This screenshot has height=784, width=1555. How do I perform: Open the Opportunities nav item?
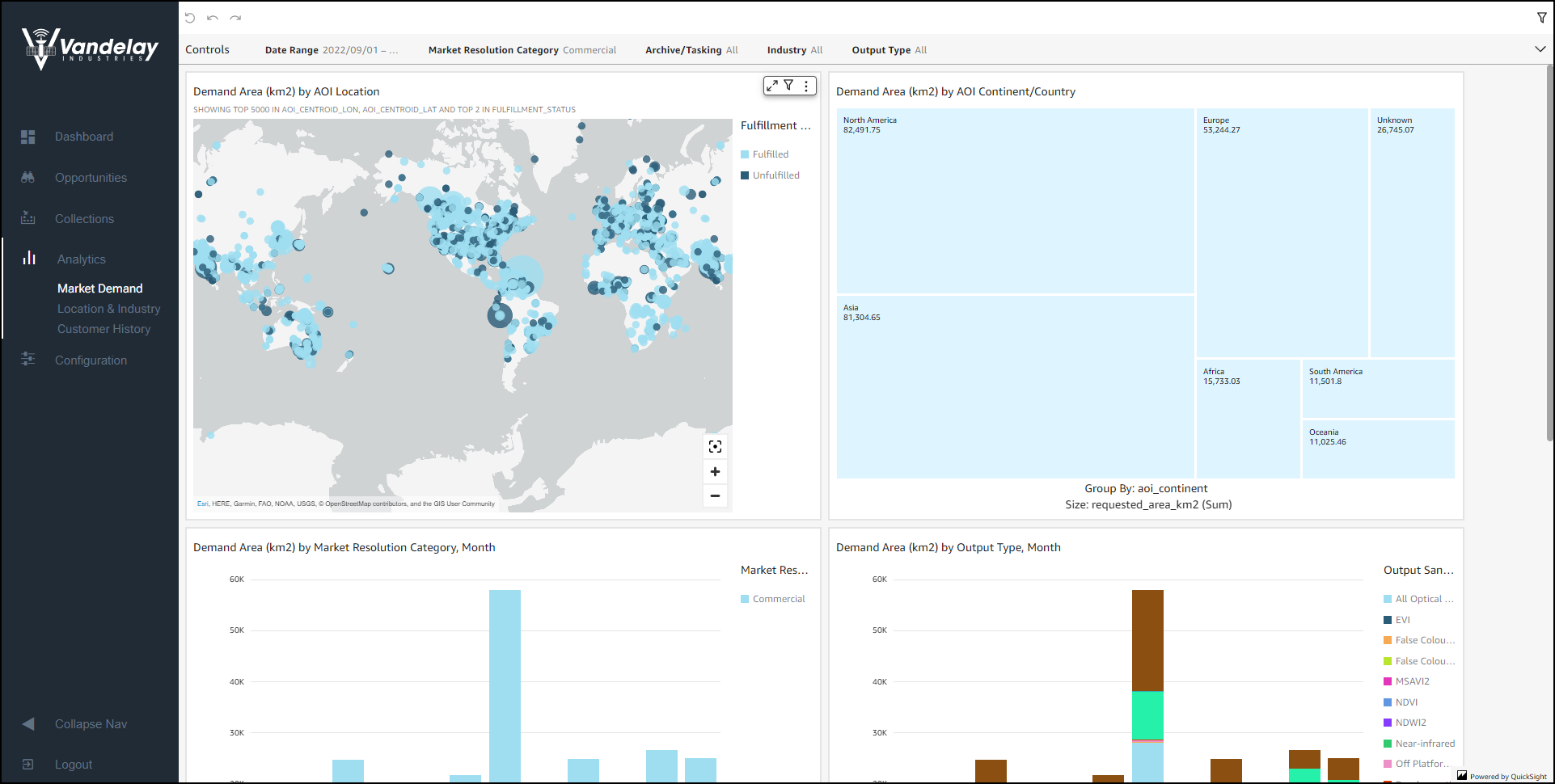pyautogui.click(x=91, y=178)
